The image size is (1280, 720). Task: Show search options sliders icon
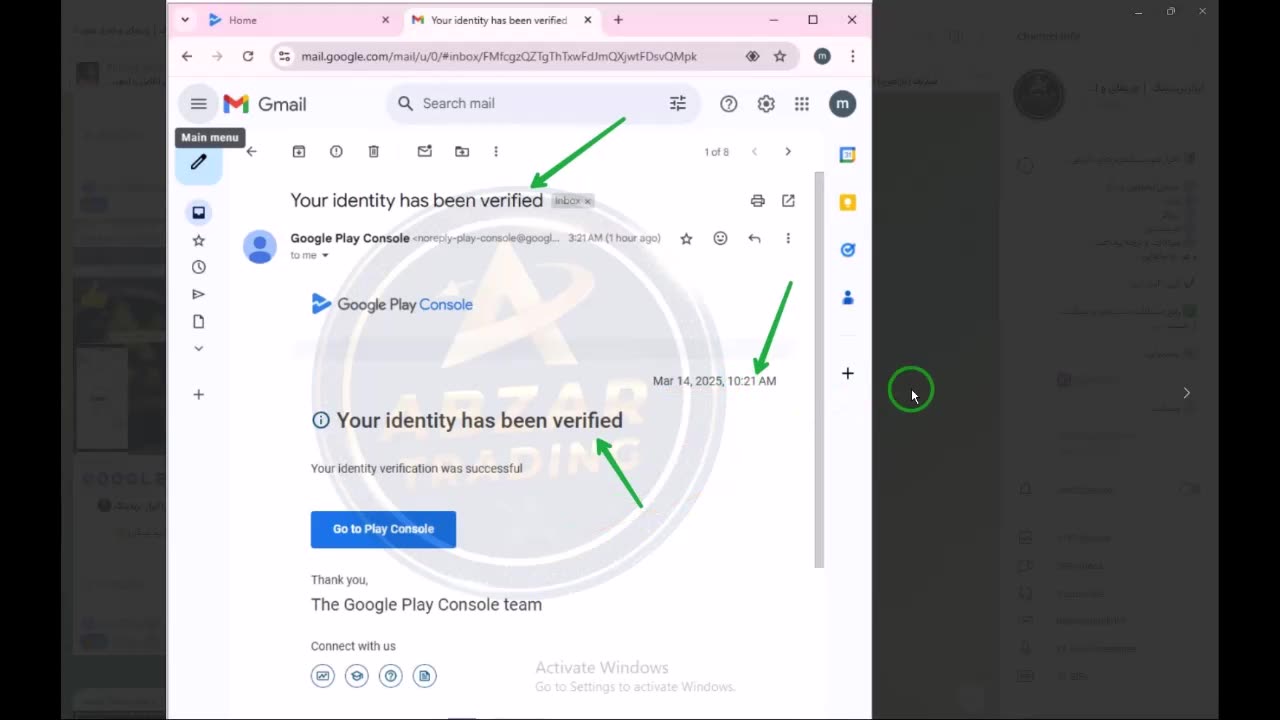[x=678, y=103]
